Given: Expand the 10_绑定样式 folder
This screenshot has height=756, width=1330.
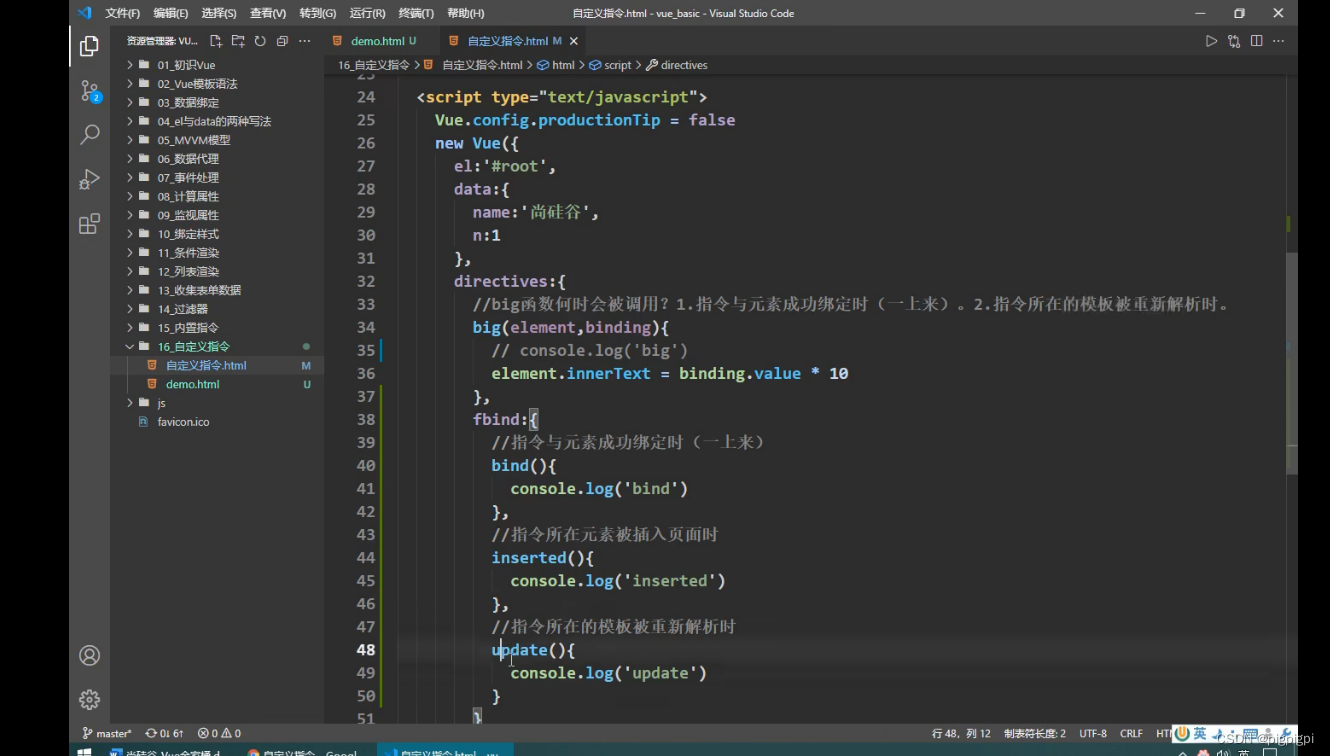Looking at the screenshot, I should 217,234.
